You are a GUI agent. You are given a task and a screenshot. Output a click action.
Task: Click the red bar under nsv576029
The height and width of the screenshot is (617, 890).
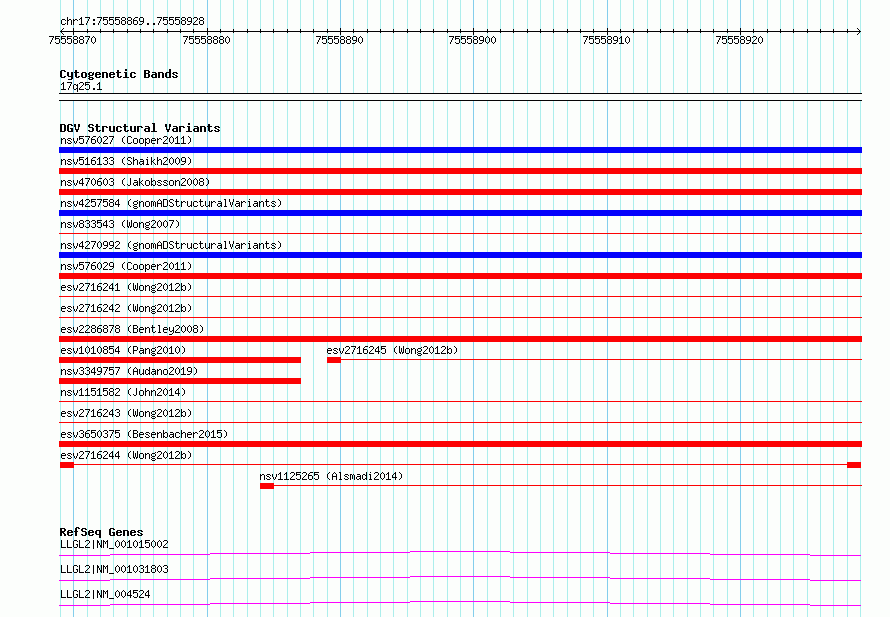point(460,276)
